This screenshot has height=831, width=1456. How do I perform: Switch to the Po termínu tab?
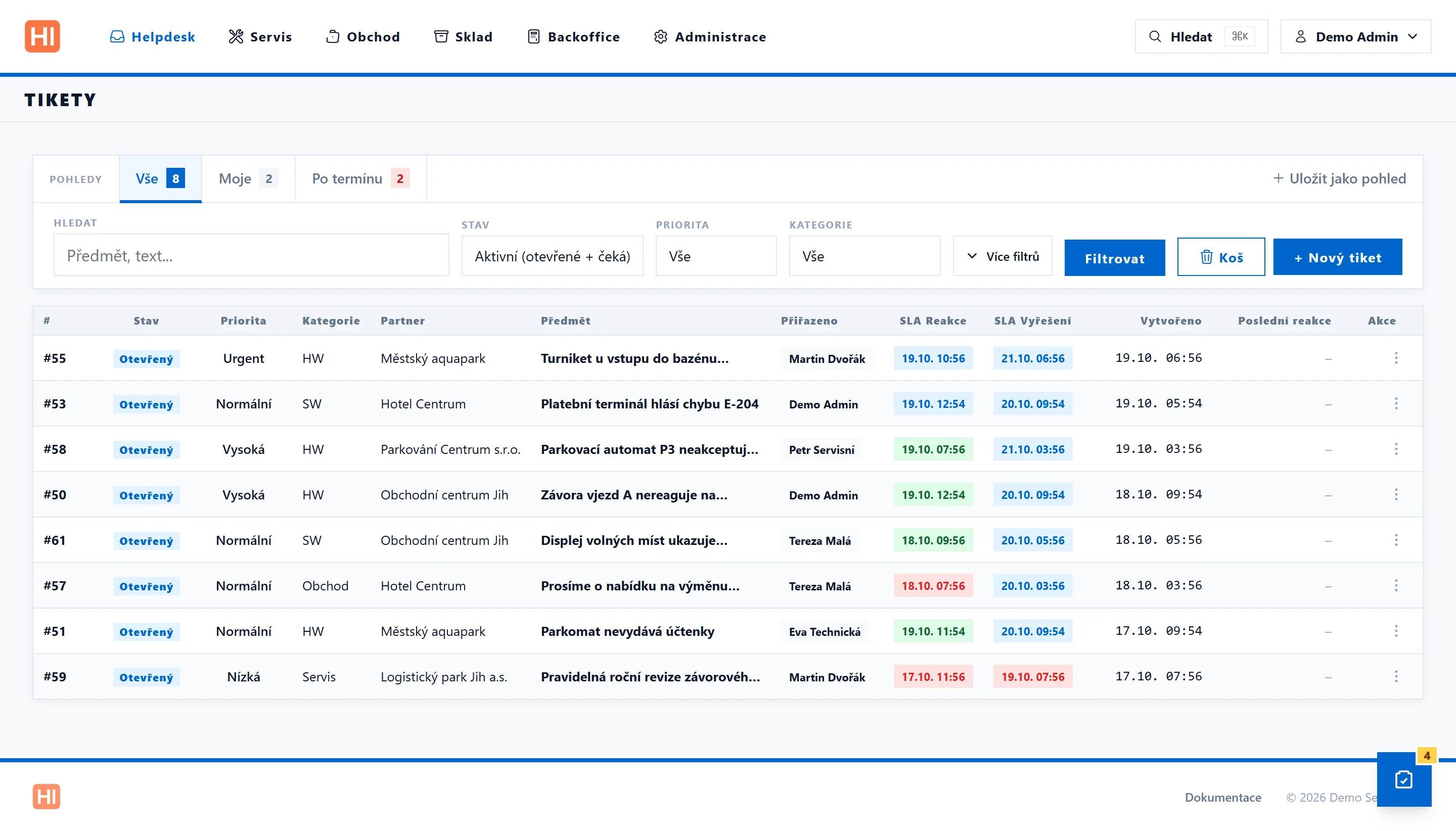click(x=361, y=178)
